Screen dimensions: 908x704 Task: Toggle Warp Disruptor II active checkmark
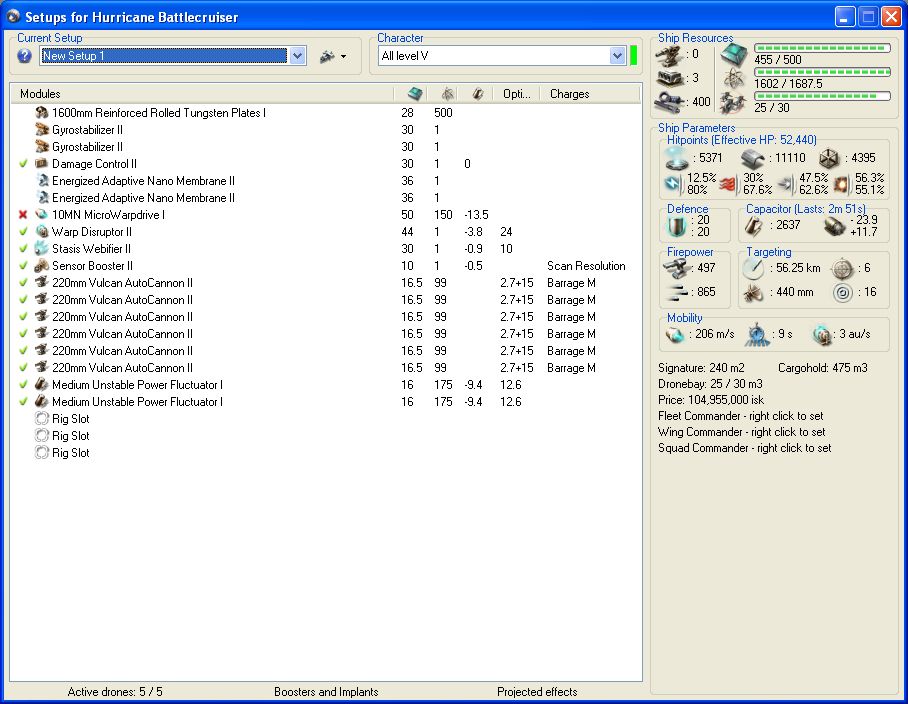click(23, 232)
